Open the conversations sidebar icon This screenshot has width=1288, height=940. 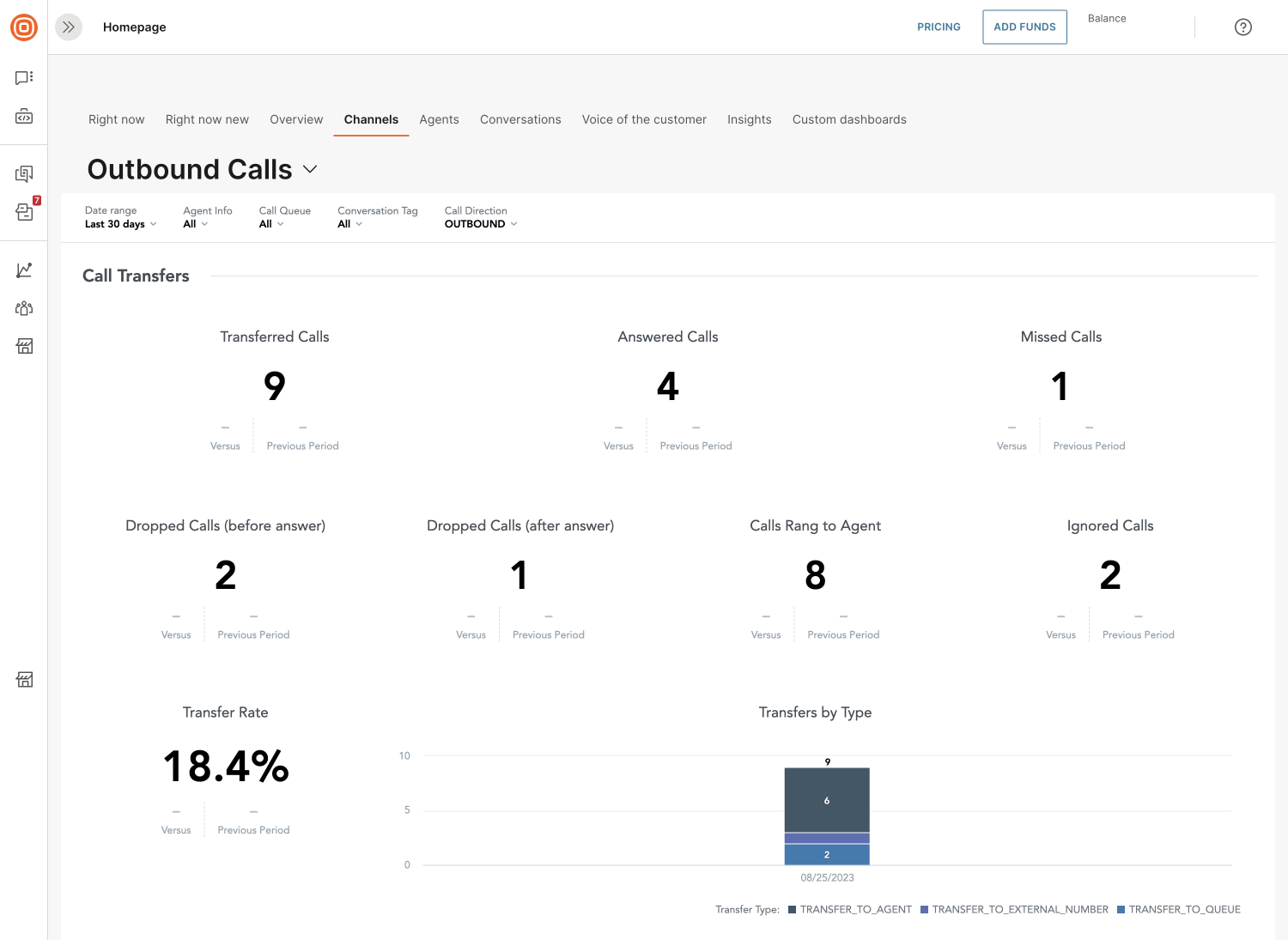click(x=24, y=174)
